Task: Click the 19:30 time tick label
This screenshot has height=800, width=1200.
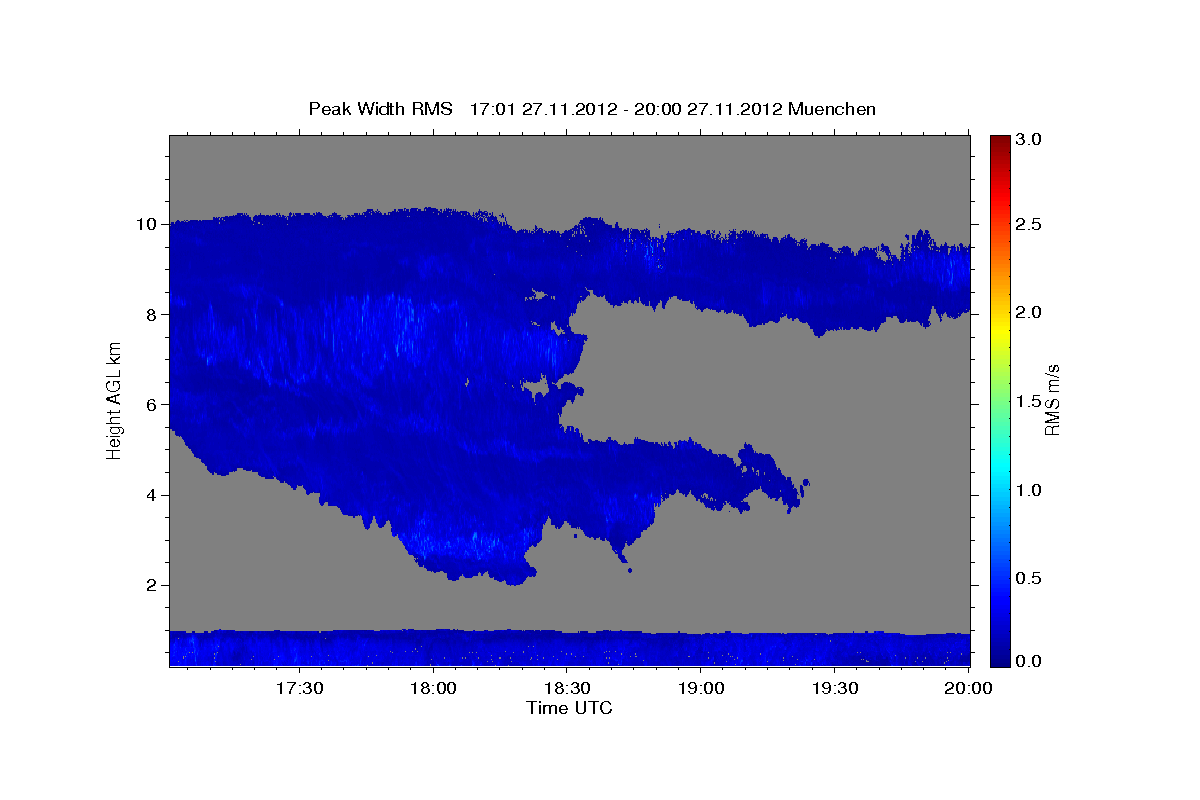Action: [x=835, y=689]
